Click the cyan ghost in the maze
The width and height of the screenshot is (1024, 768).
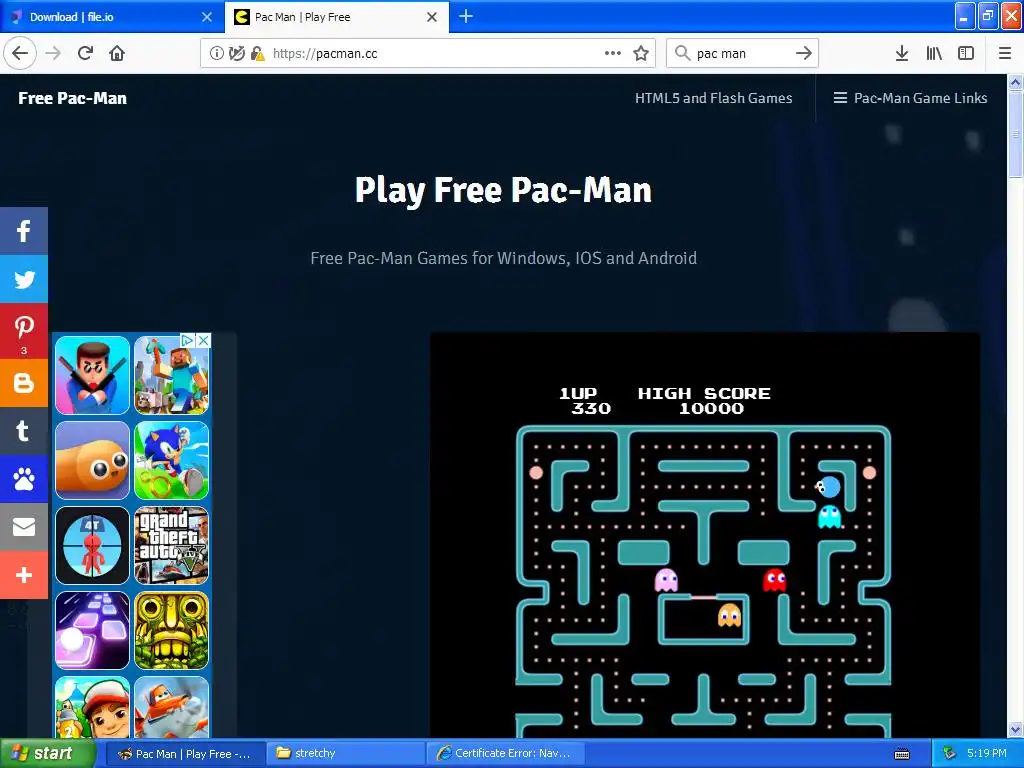829,517
